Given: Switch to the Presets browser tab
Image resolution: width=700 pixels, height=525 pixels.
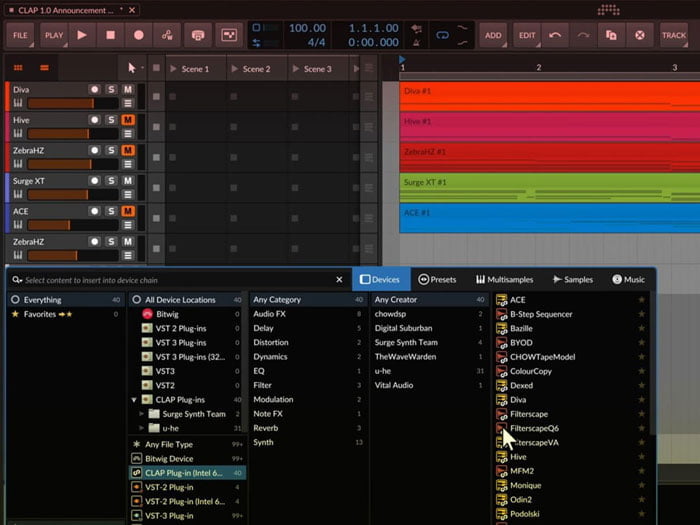Looking at the screenshot, I should pos(437,279).
